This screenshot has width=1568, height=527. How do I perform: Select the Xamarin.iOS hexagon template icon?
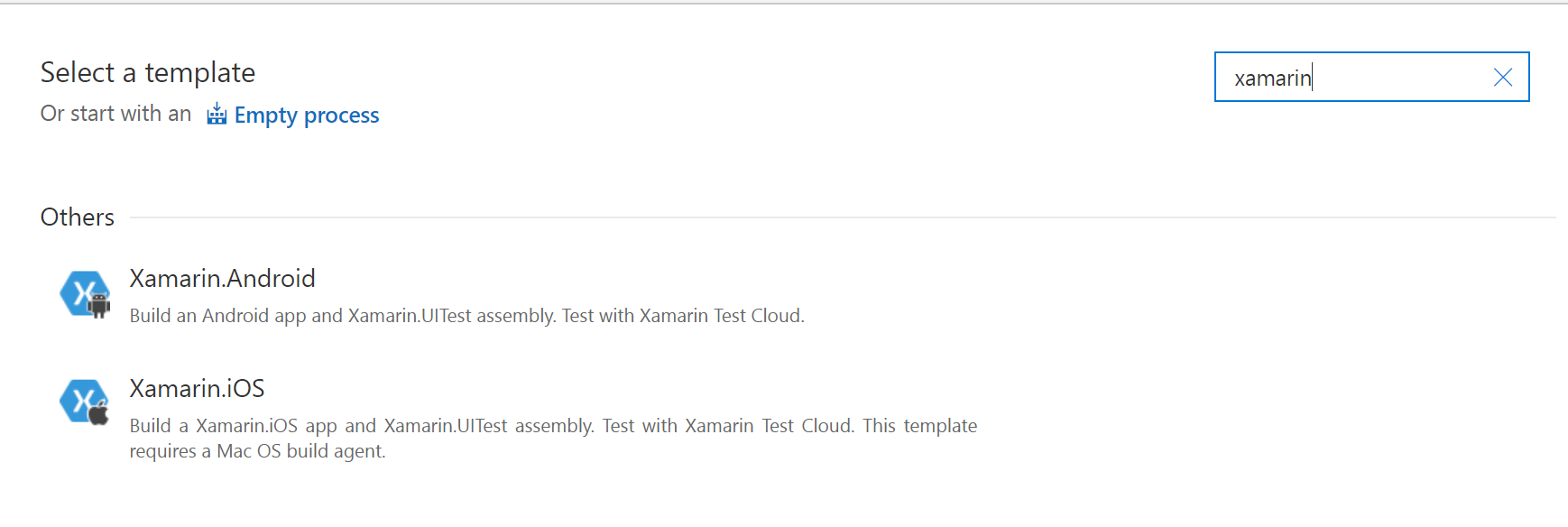point(84,402)
